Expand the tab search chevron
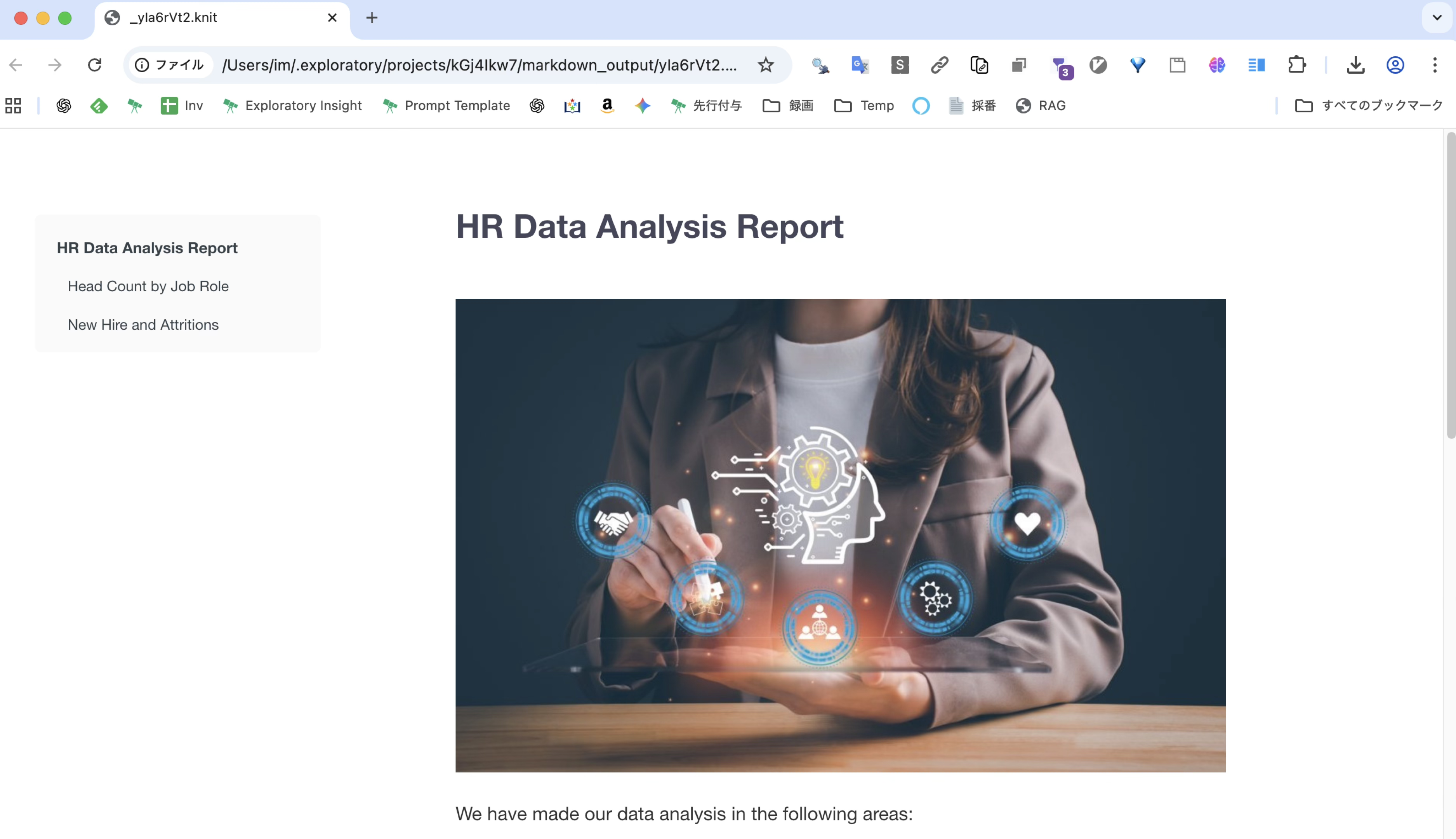The image size is (1456, 839). click(x=1437, y=17)
